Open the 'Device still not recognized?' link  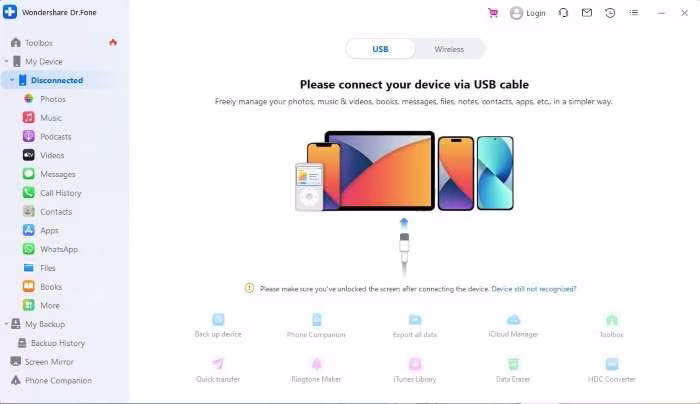[534, 289]
